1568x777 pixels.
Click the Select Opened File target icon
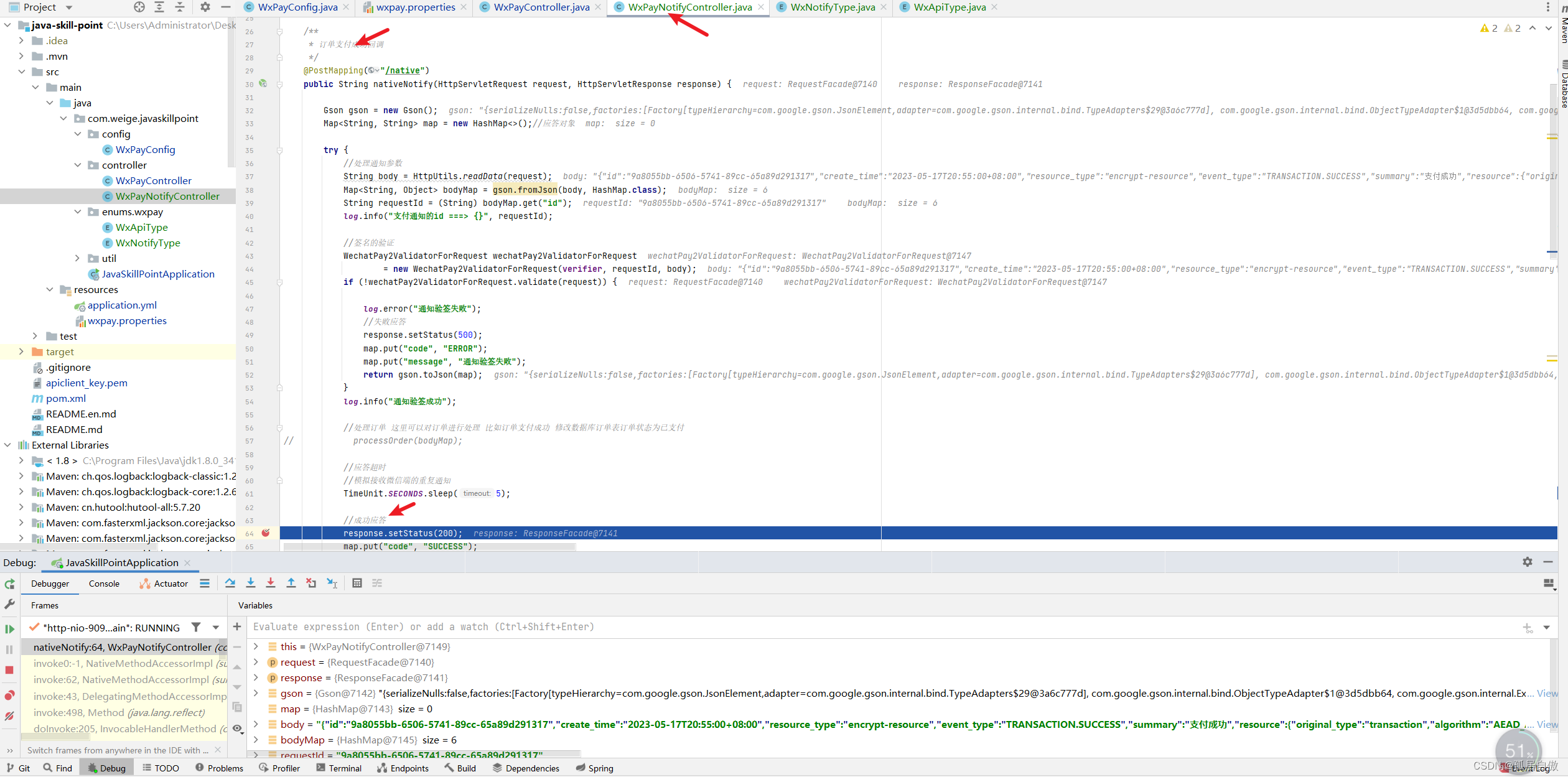pyautogui.click(x=139, y=7)
